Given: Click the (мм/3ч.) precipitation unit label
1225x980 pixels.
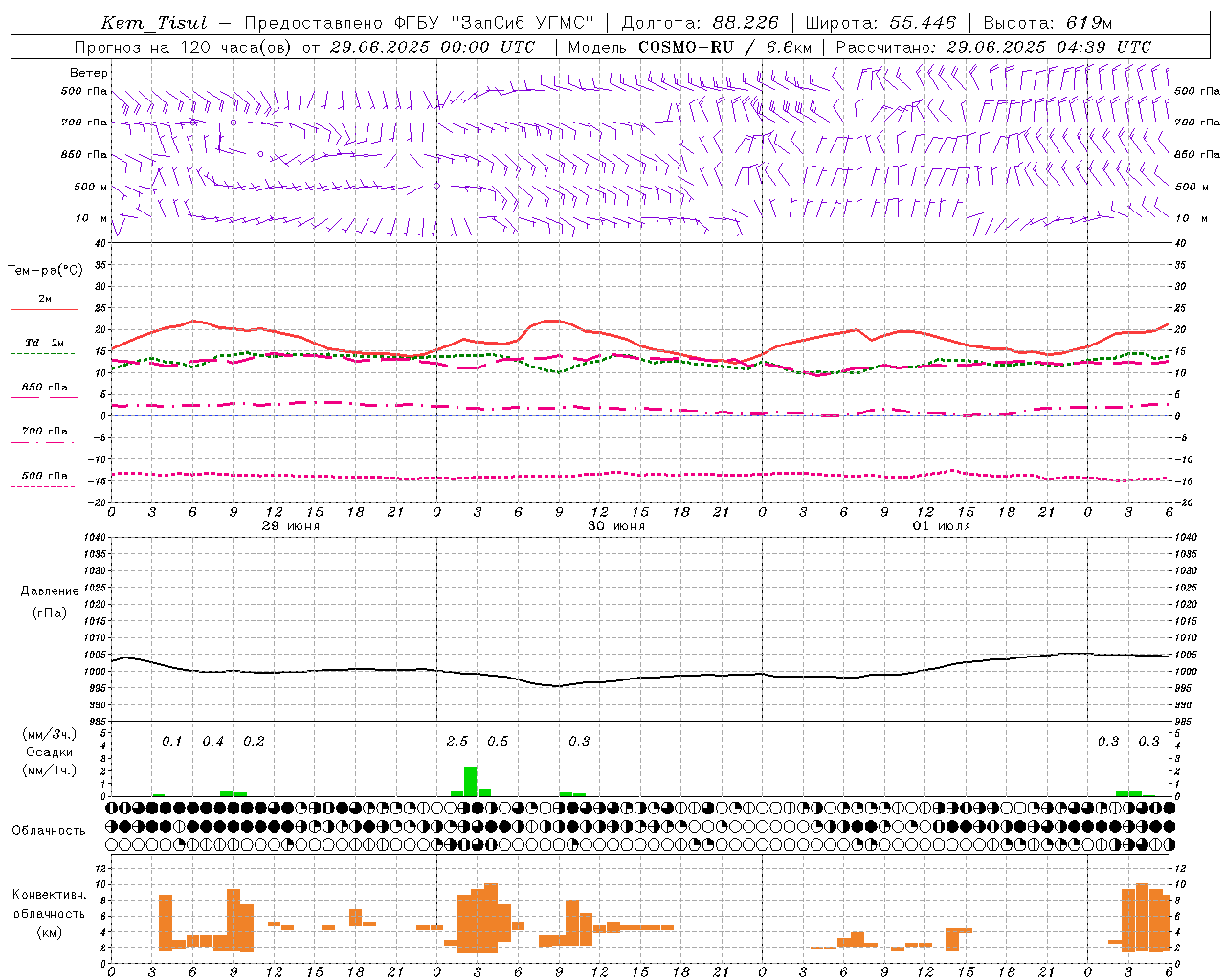Looking at the screenshot, I should click(x=50, y=735).
